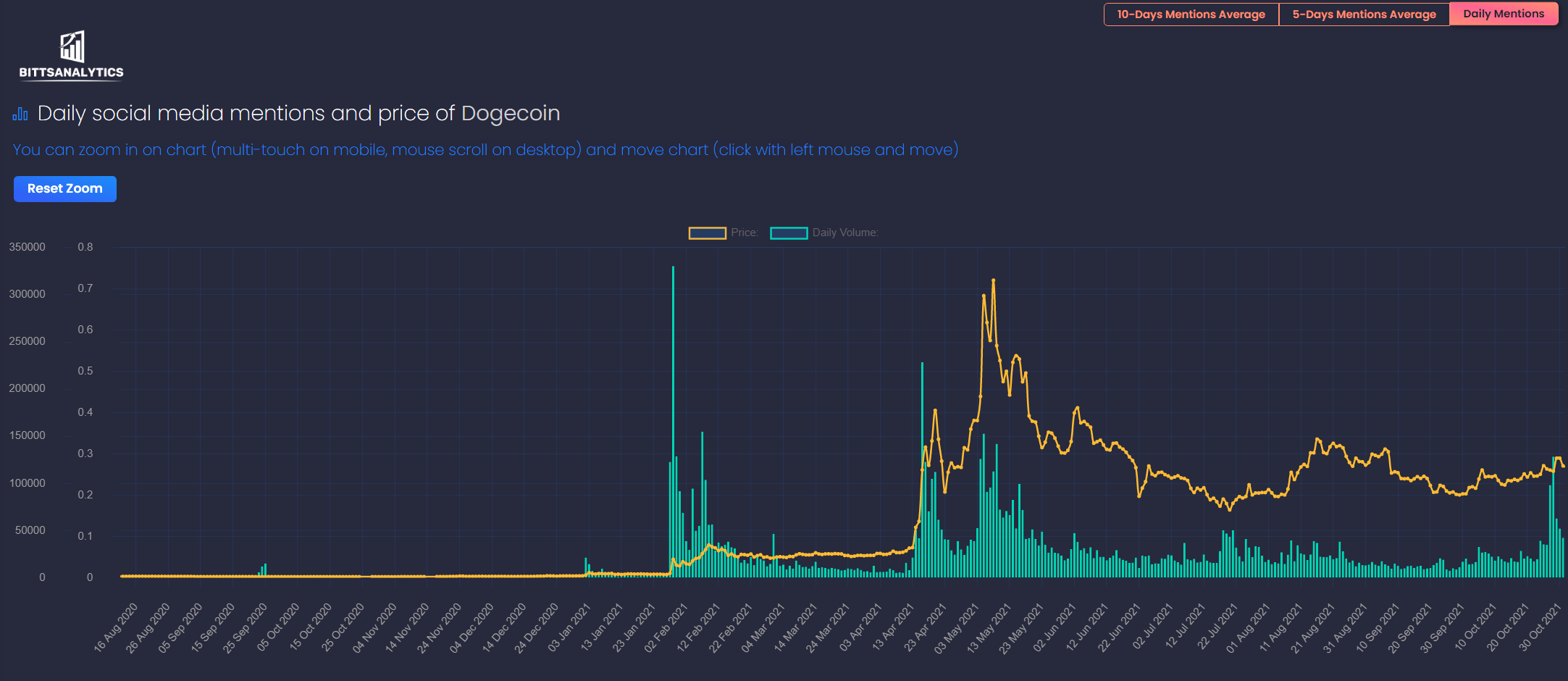The width and height of the screenshot is (1568, 681).
Task: Click the '0.2' price axis label
Action: pos(85,495)
